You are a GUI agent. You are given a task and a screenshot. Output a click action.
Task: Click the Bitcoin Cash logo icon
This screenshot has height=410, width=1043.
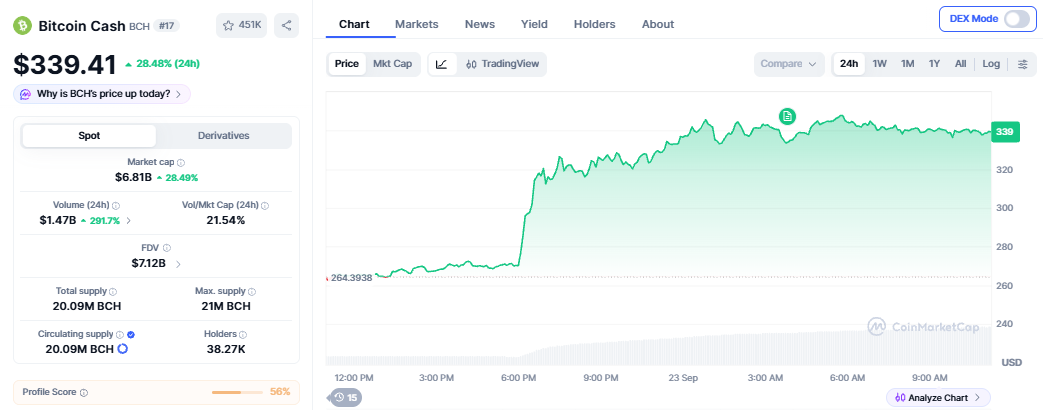pyautogui.click(x=23, y=26)
